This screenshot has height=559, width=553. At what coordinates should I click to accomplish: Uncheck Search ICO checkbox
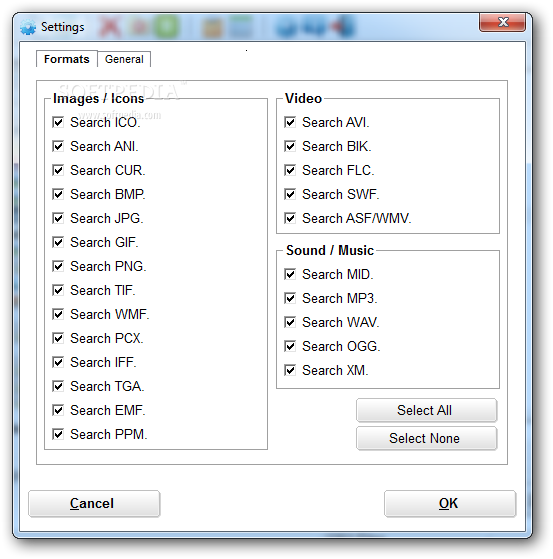[58, 123]
